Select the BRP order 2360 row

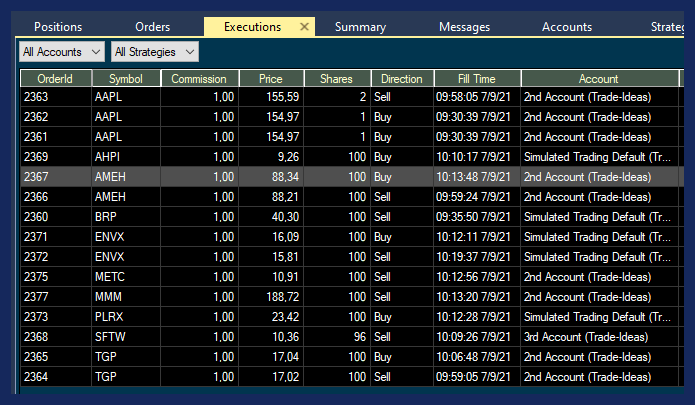click(300, 217)
